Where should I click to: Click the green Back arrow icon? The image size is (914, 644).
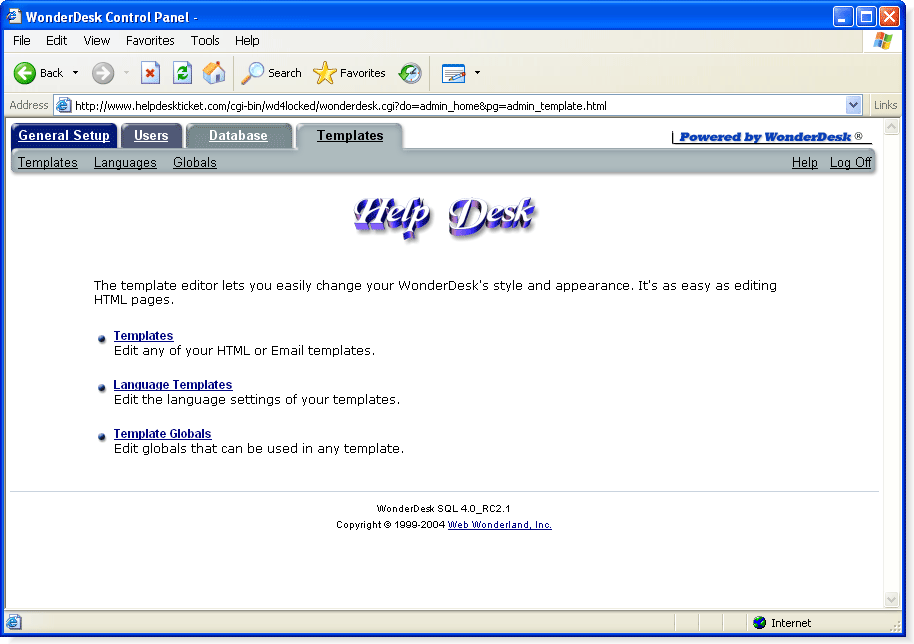point(25,73)
